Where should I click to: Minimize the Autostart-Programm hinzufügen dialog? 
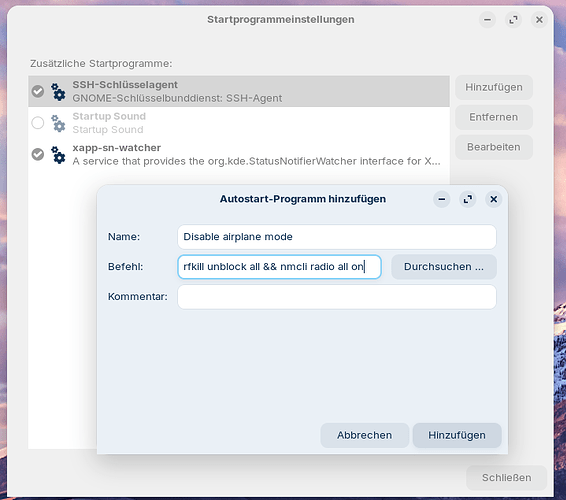pos(441,199)
